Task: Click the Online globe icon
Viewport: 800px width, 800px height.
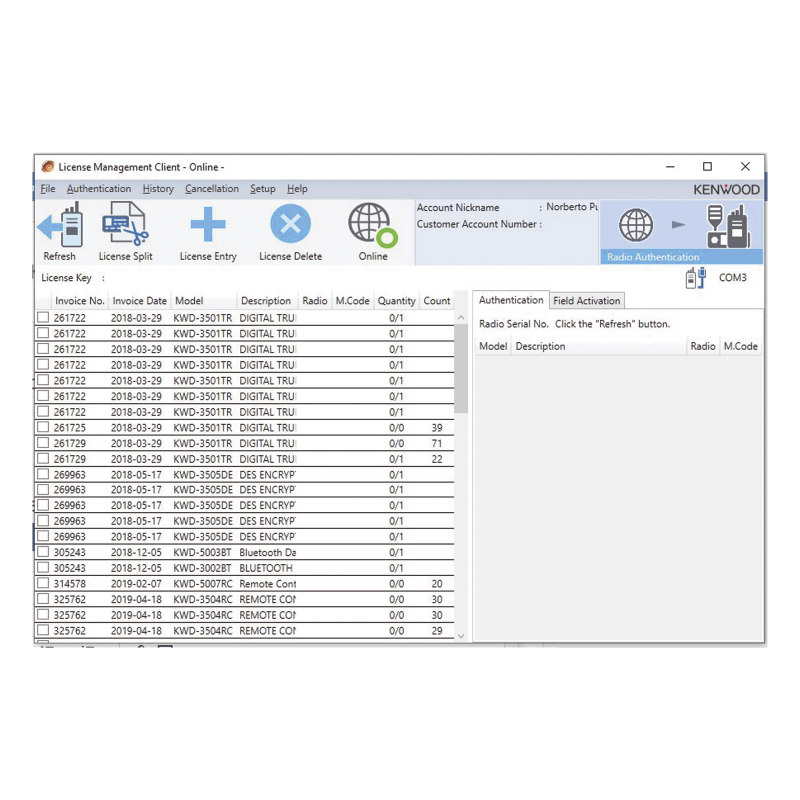Action: click(x=371, y=225)
